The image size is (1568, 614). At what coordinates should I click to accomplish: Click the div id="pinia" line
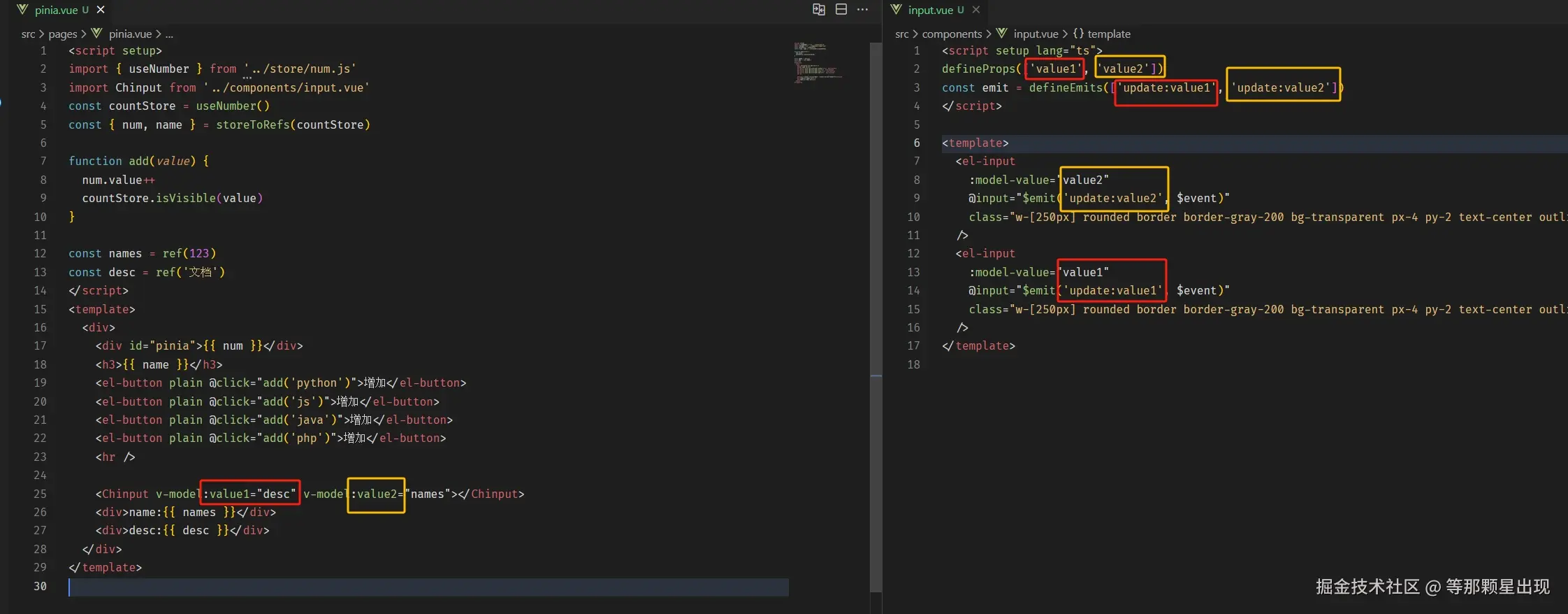pyautogui.click(x=199, y=345)
